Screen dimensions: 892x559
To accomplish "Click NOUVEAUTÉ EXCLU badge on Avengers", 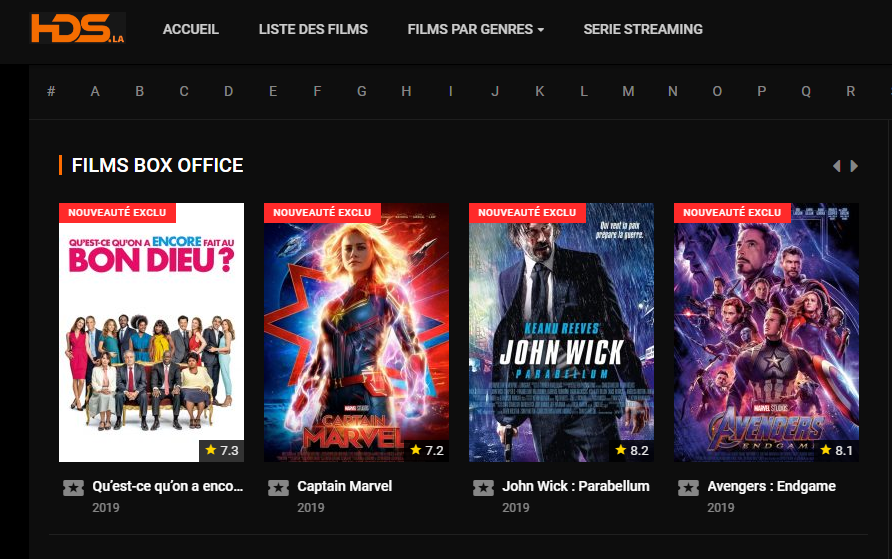I will pyautogui.click(x=732, y=213).
